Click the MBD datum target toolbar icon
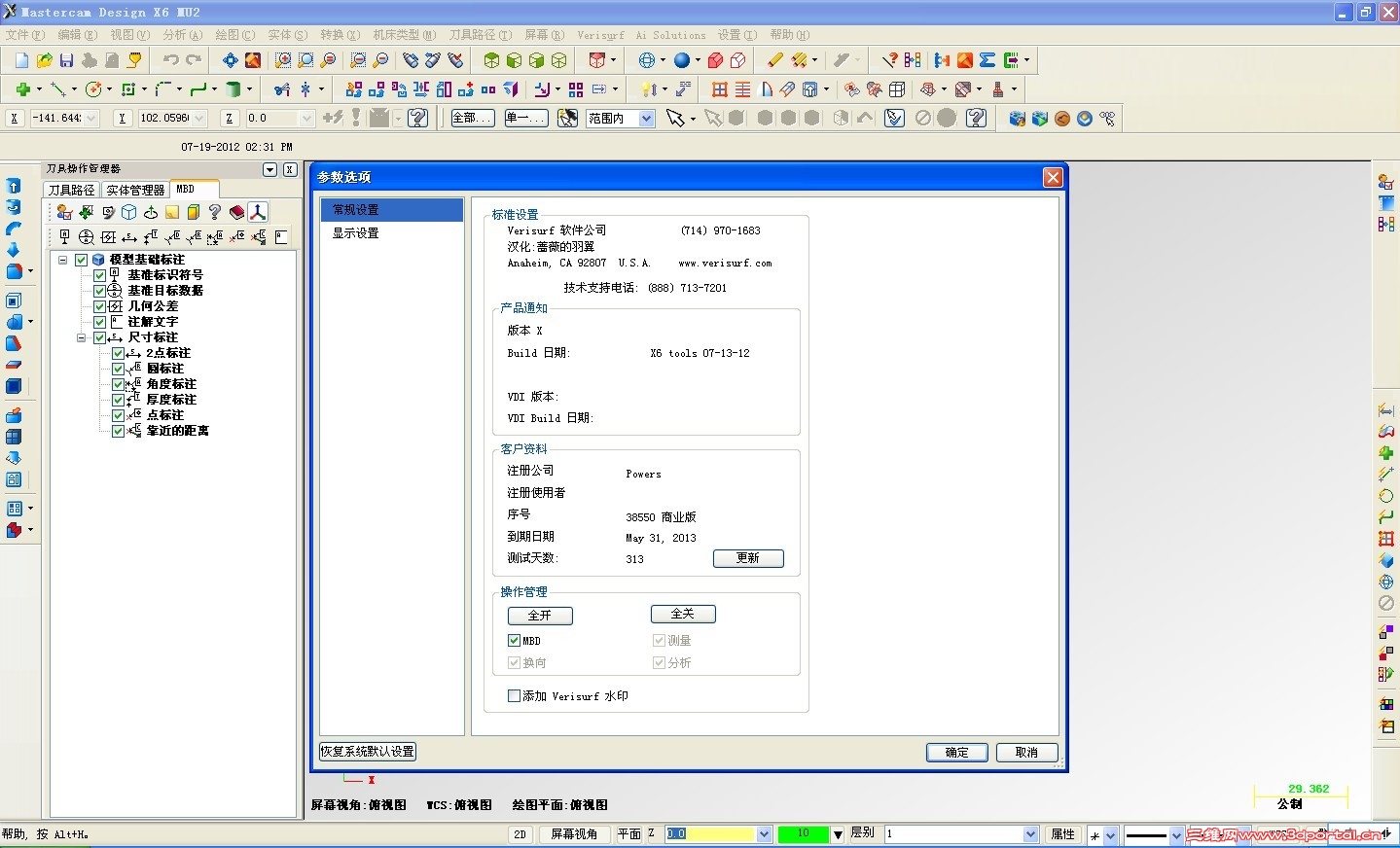This screenshot has width=1400, height=848. coord(86,236)
